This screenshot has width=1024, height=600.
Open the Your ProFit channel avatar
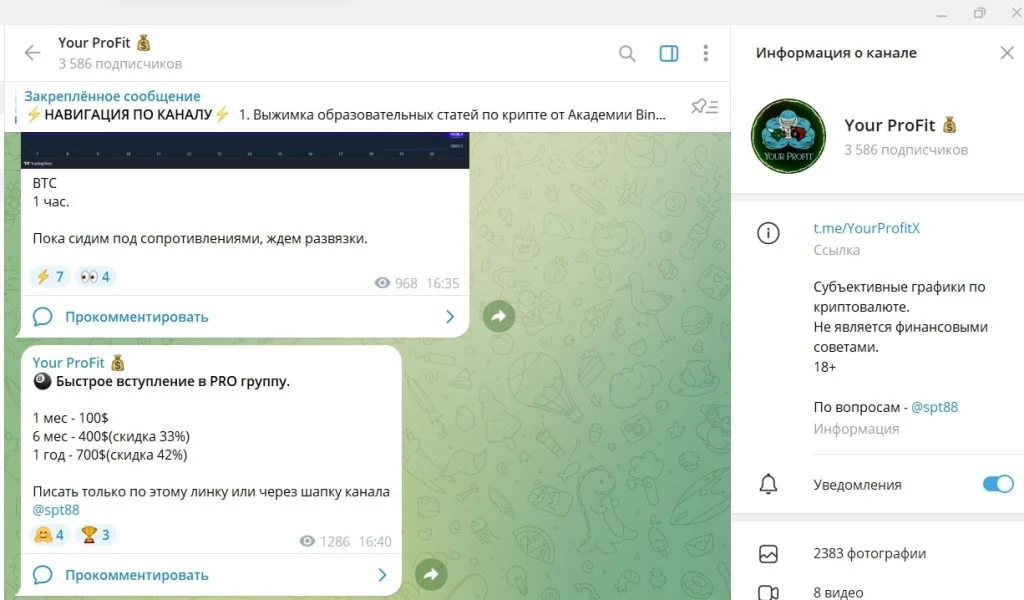coord(788,136)
